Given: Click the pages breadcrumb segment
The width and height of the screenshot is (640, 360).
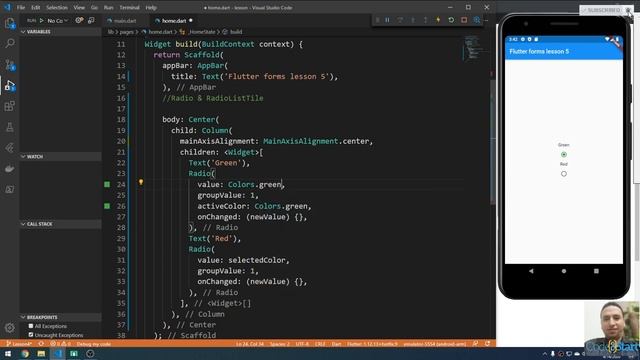Looking at the screenshot, I should click(127, 32).
